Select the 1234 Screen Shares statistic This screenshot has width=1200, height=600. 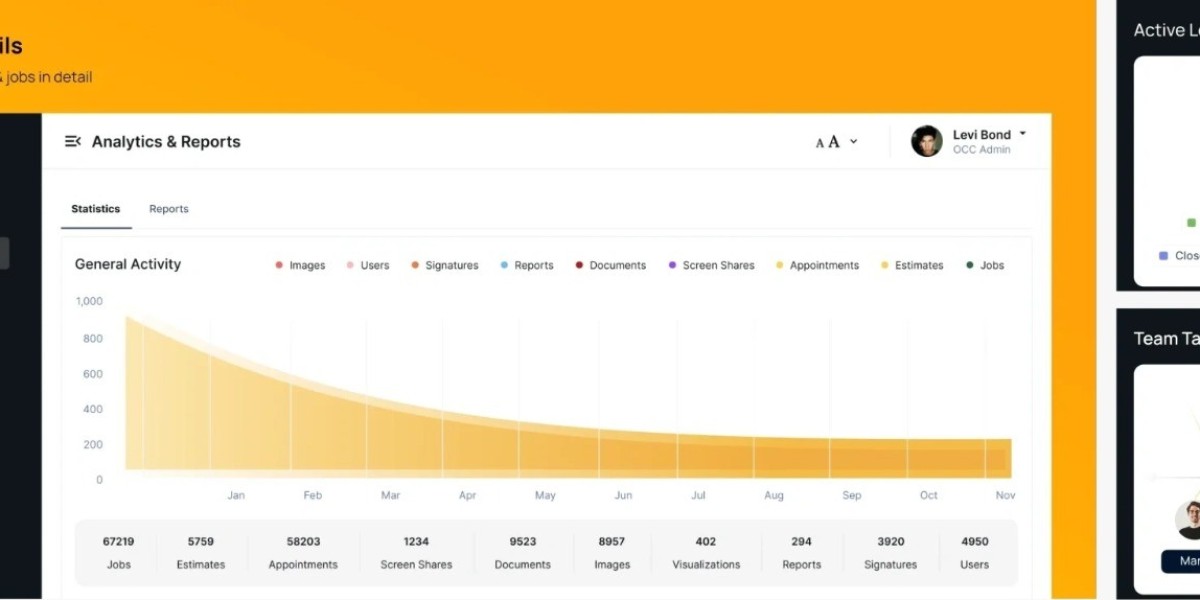[416, 552]
